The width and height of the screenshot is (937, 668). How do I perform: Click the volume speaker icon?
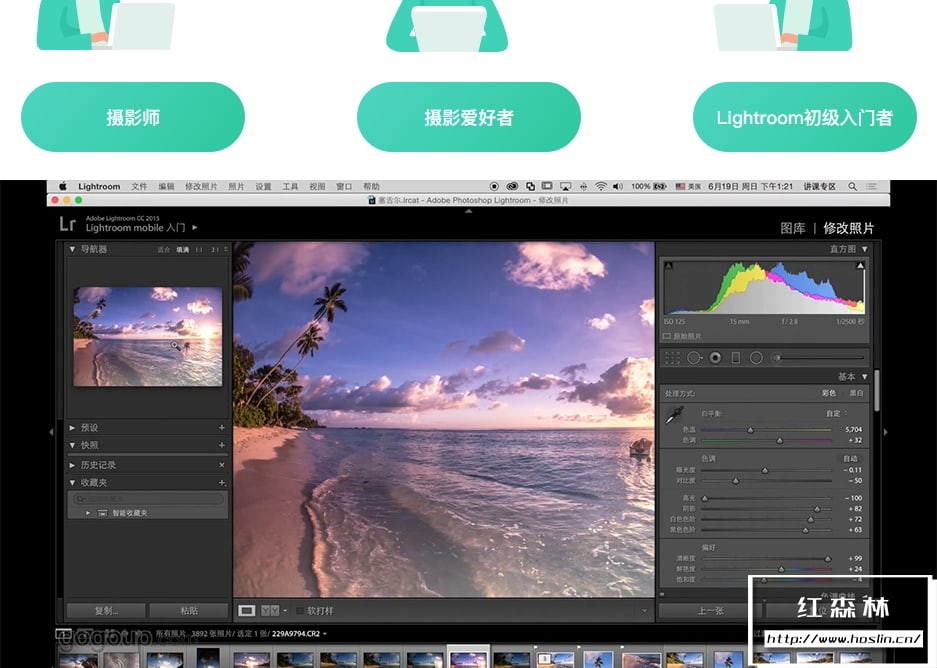[618, 186]
